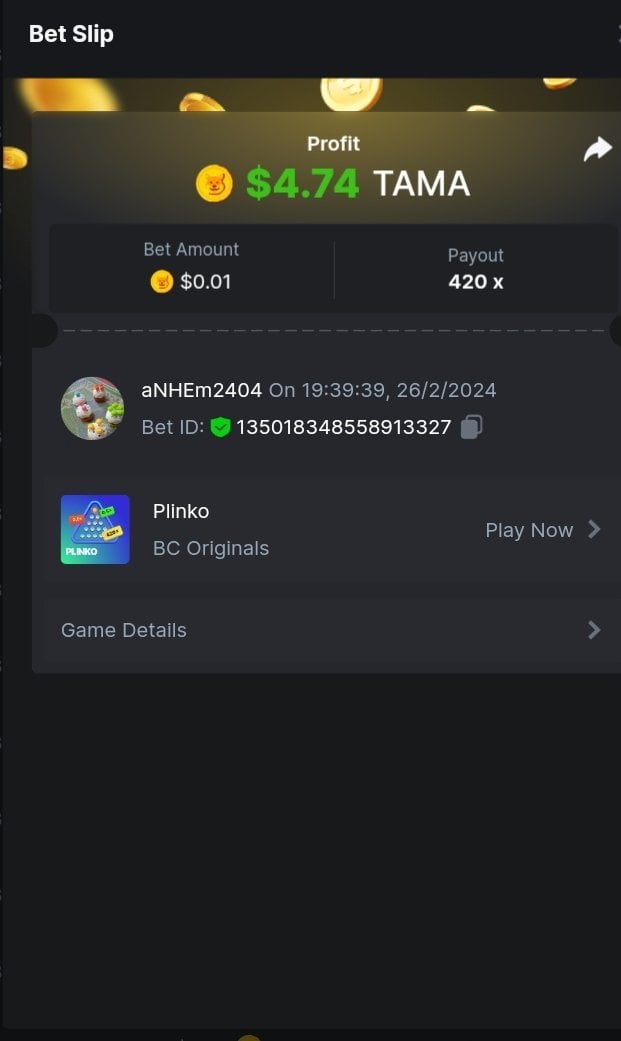Click the coin icon next to $0.01
This screenshot has width=621, height=1041.
coord(162,282)
